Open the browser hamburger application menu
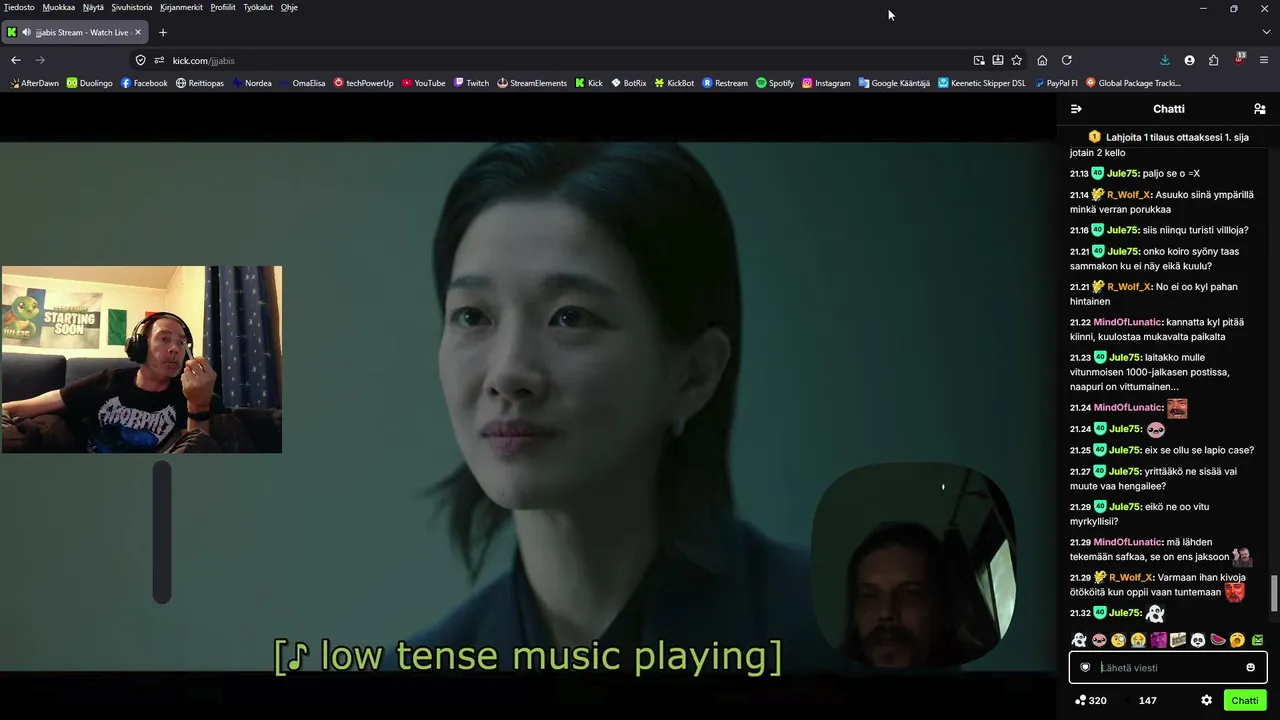This screenshot has width=1280, height=720. click(1265, 60)
